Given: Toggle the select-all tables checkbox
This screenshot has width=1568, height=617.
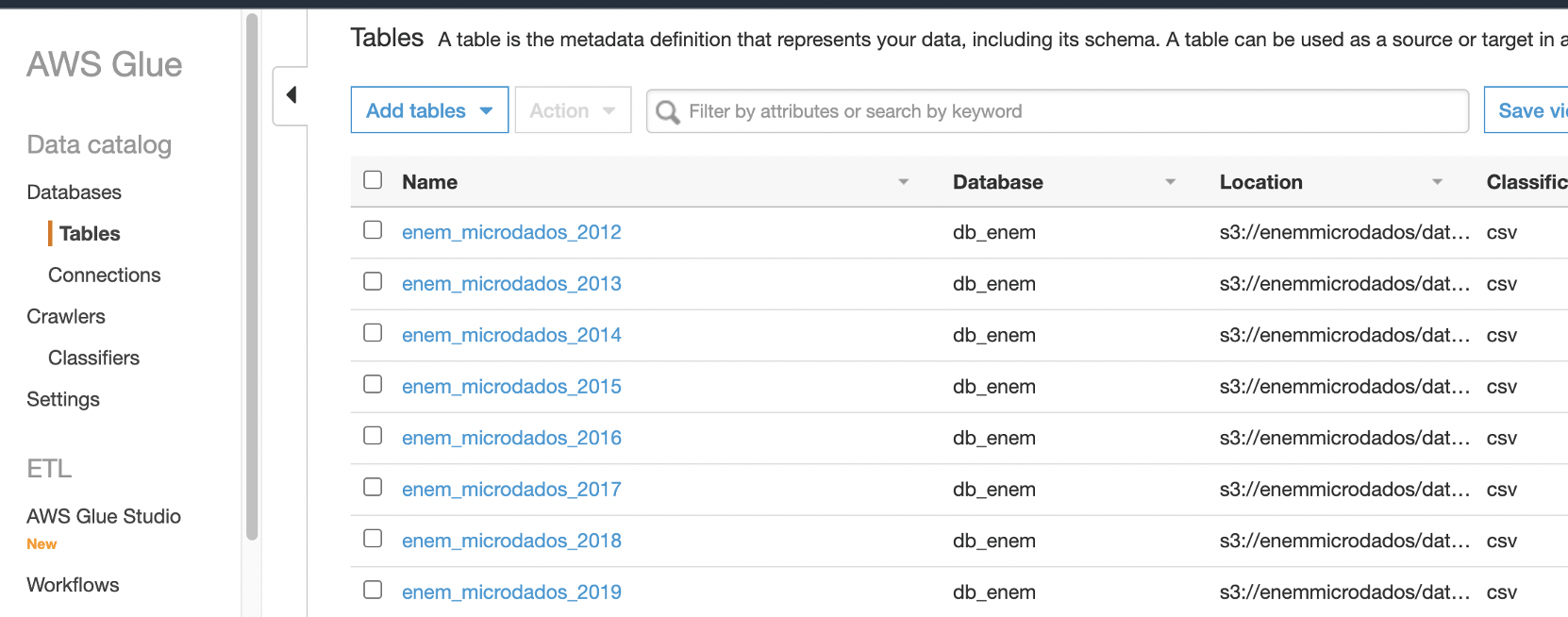Looking at the screenshot, I should coord(373,180).
